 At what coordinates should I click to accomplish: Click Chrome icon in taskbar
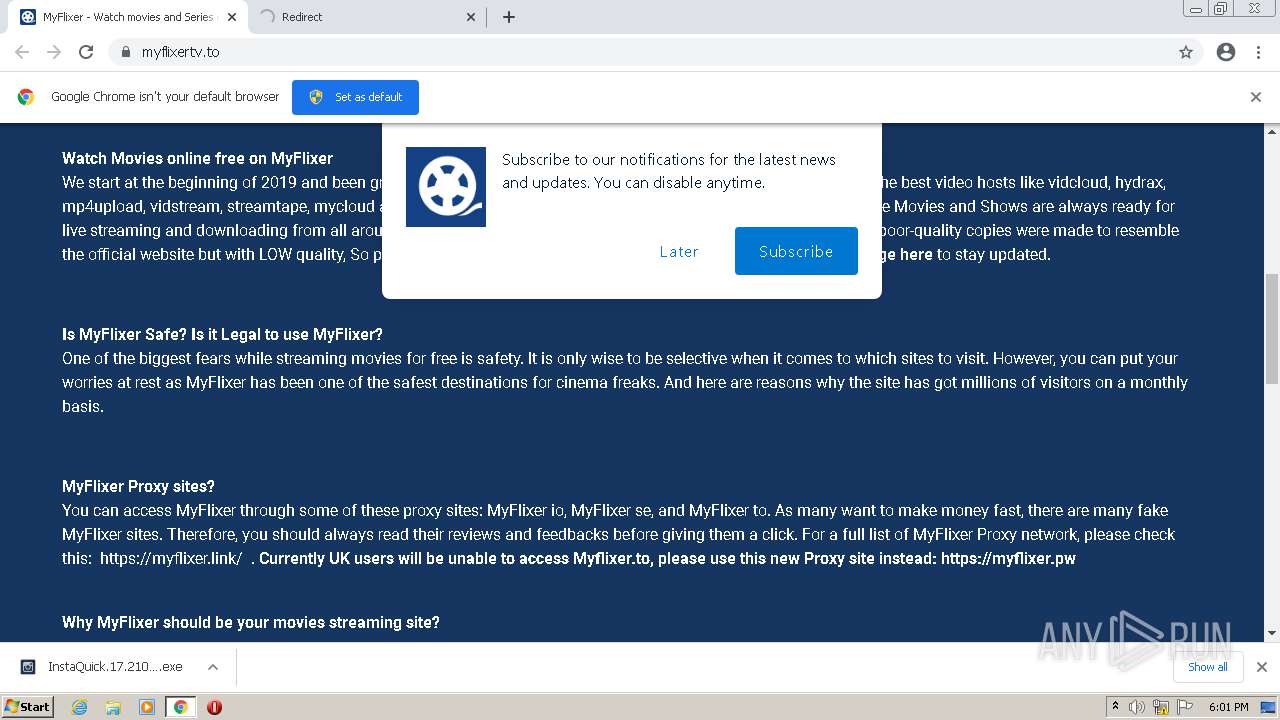[180, 707]
